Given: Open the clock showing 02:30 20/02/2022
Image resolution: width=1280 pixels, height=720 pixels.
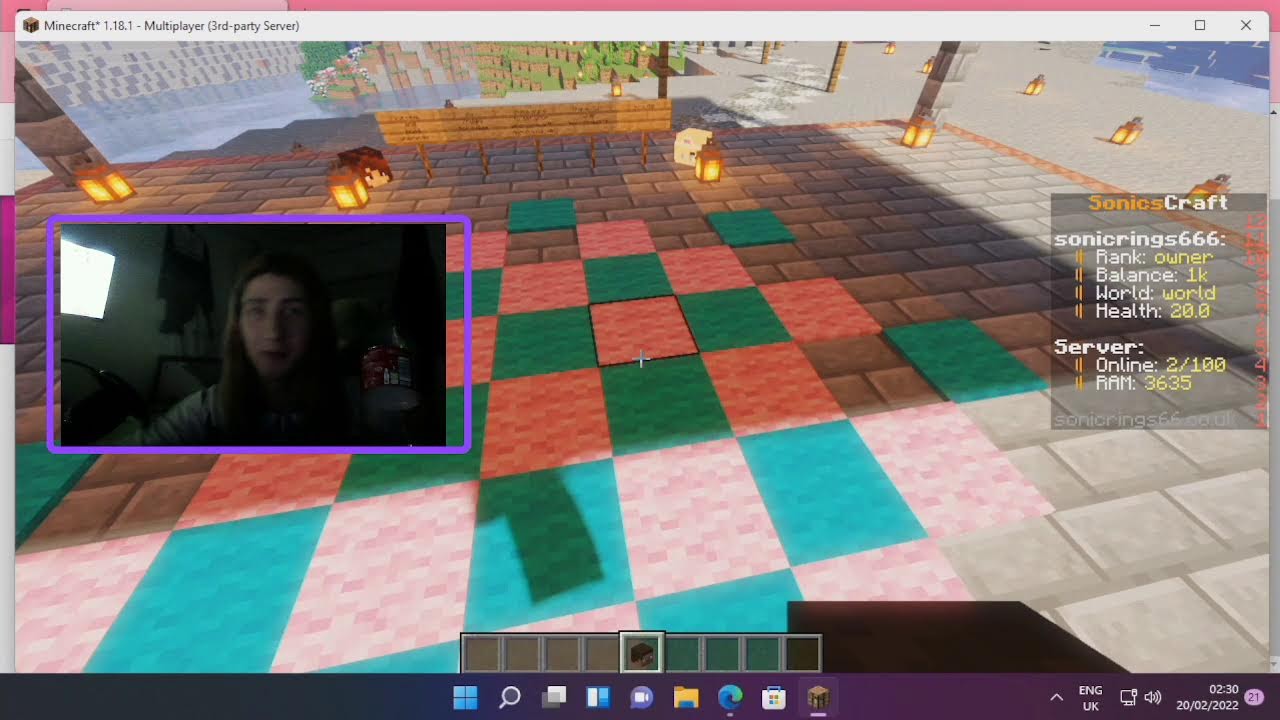Looking at the screenshot, I should point(1208,697).
